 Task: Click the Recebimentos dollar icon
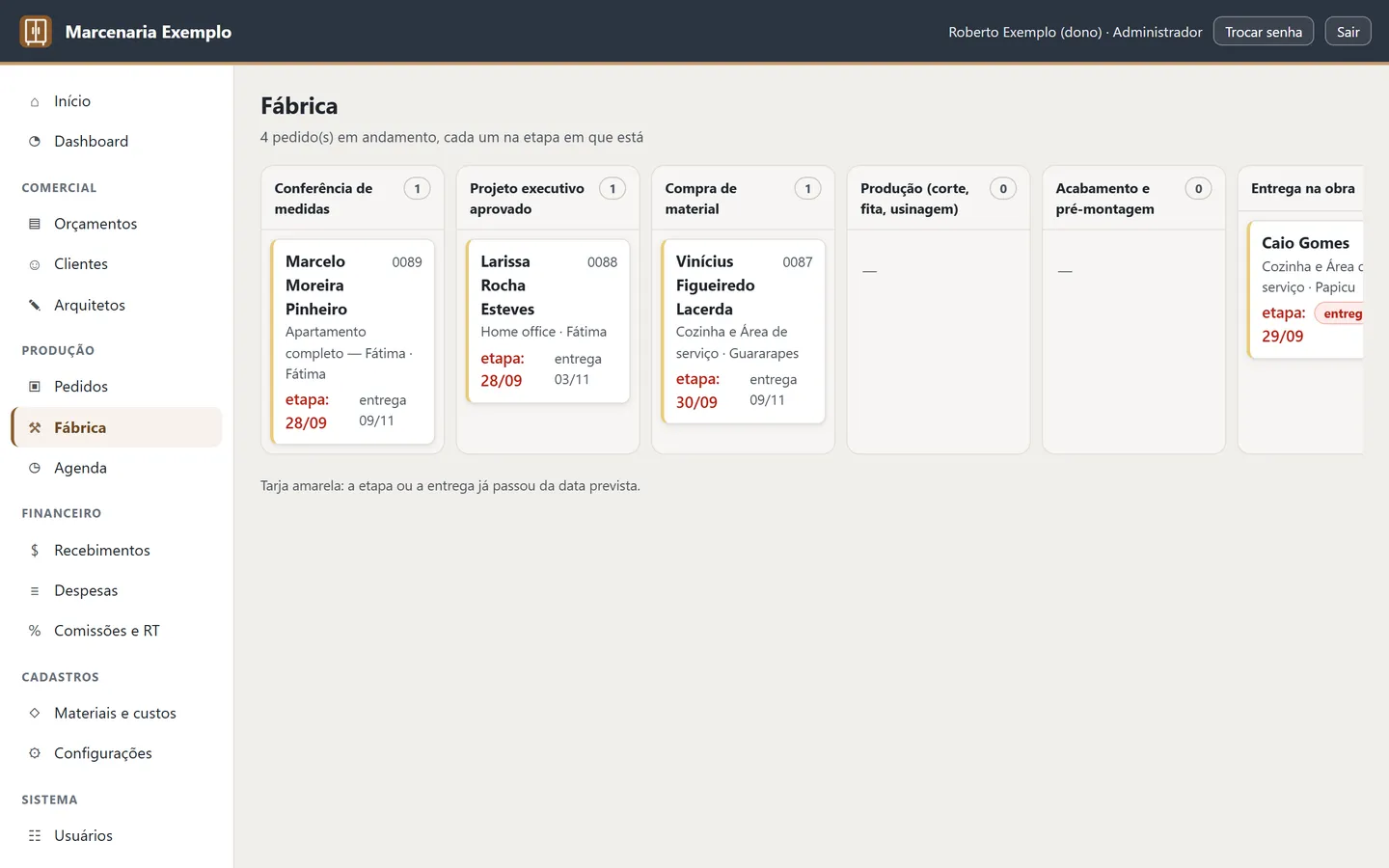(35, 550)
